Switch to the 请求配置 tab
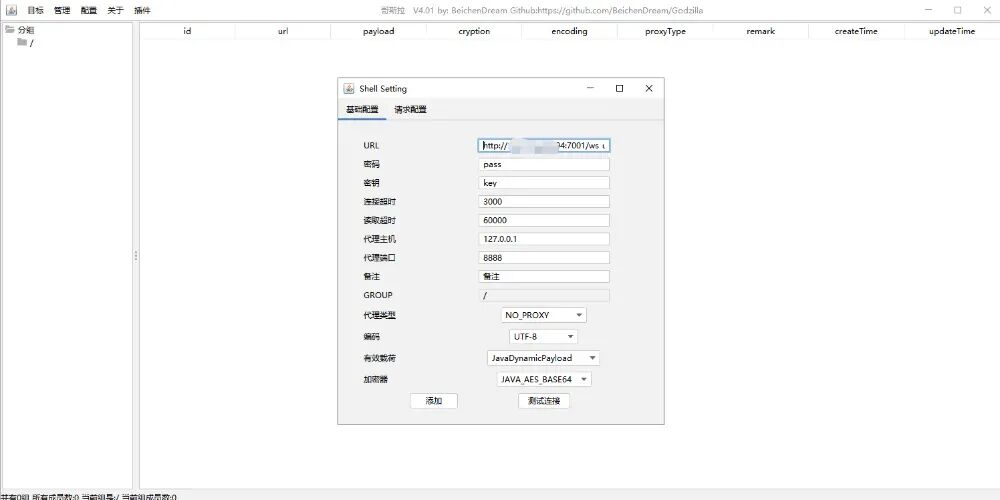The width and height of the screenshot is (1000, 500). [410, 110]
